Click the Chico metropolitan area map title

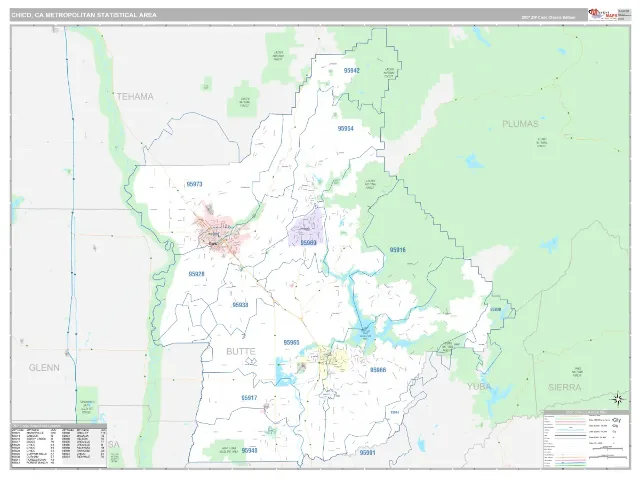pos(84,15)
